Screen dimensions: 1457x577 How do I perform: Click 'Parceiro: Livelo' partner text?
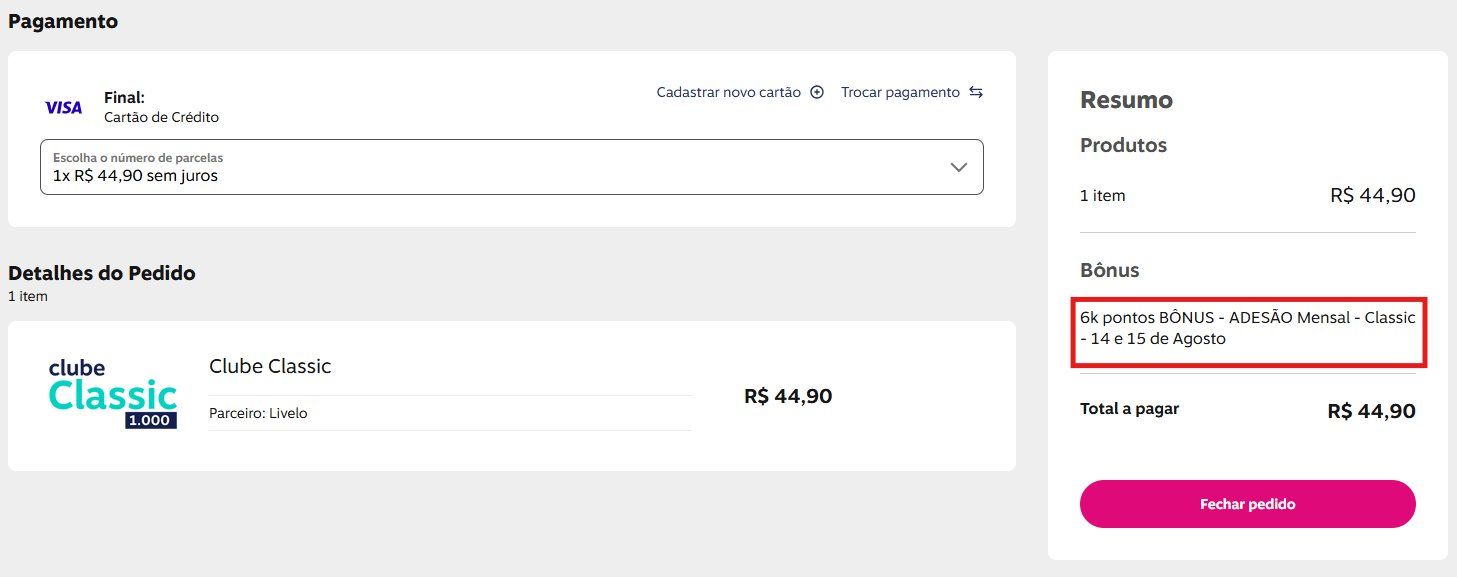pos(258,413)
